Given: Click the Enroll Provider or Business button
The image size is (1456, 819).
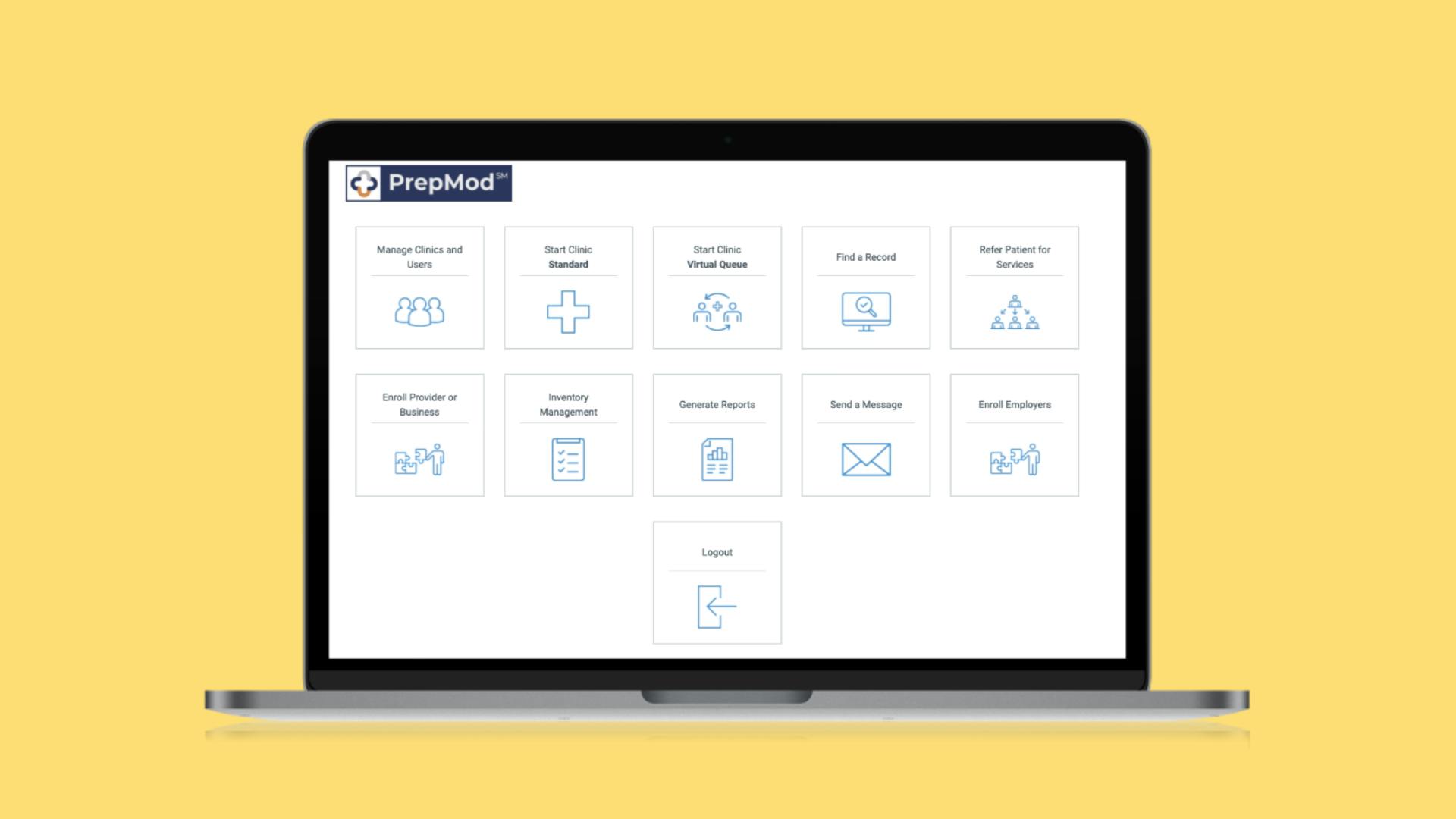Looking at the screenshot, I should [x=420, y=434].
